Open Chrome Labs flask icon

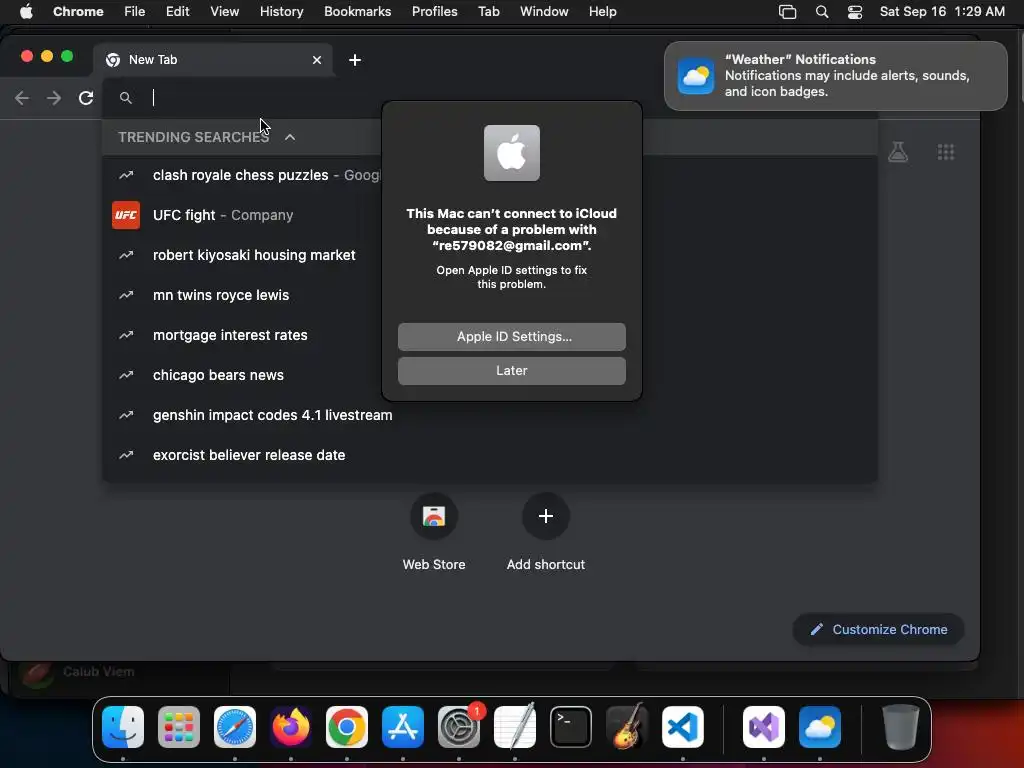point(898,152)
